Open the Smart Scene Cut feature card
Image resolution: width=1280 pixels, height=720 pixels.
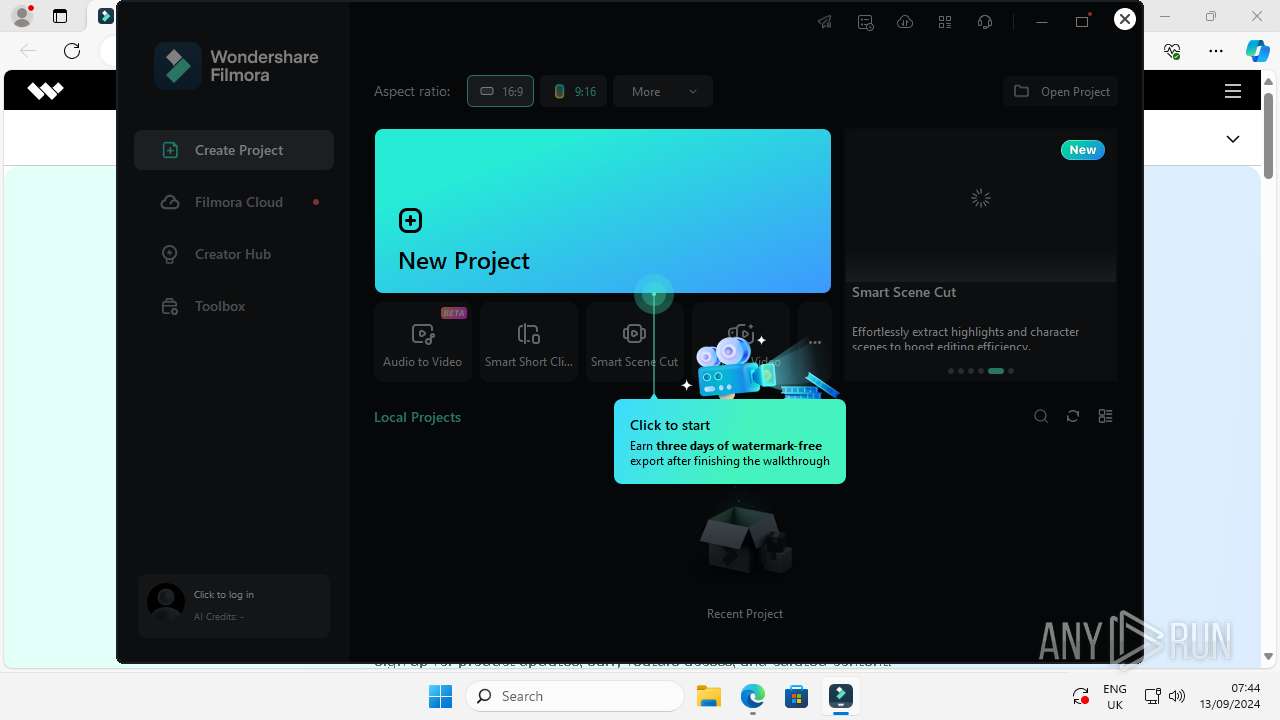[981, 255]
